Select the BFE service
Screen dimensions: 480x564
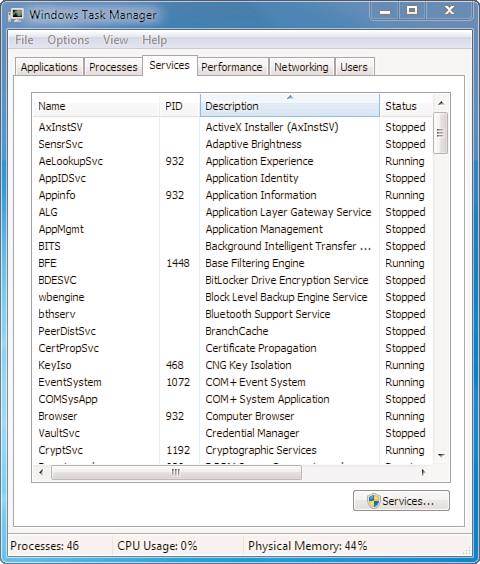tap(232, 263)
